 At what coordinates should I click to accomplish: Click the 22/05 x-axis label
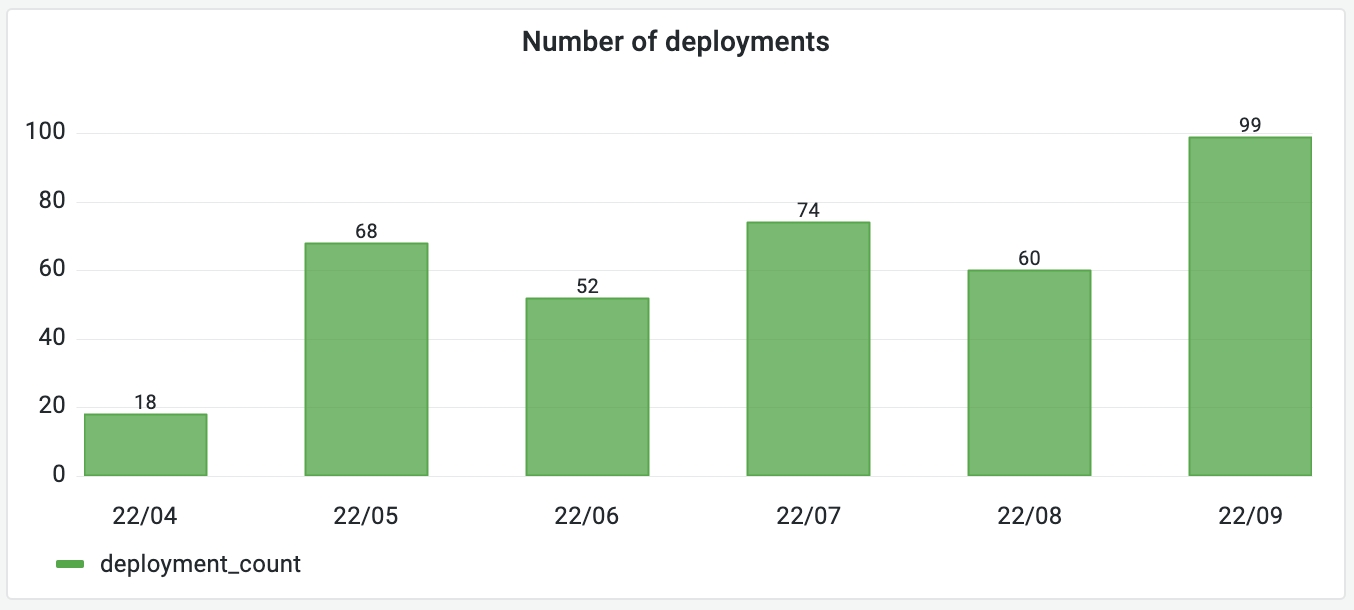point(366,516)
